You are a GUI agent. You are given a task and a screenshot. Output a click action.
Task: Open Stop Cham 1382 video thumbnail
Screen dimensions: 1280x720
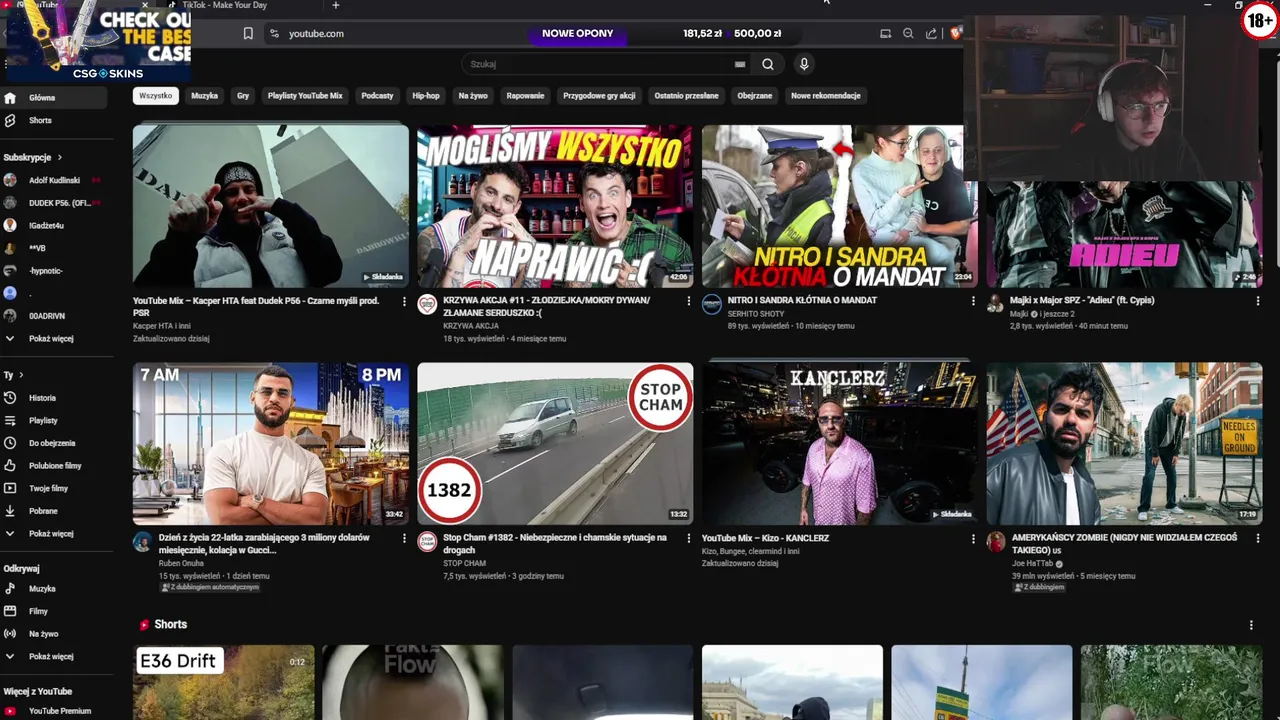click(x=555, y=444)
